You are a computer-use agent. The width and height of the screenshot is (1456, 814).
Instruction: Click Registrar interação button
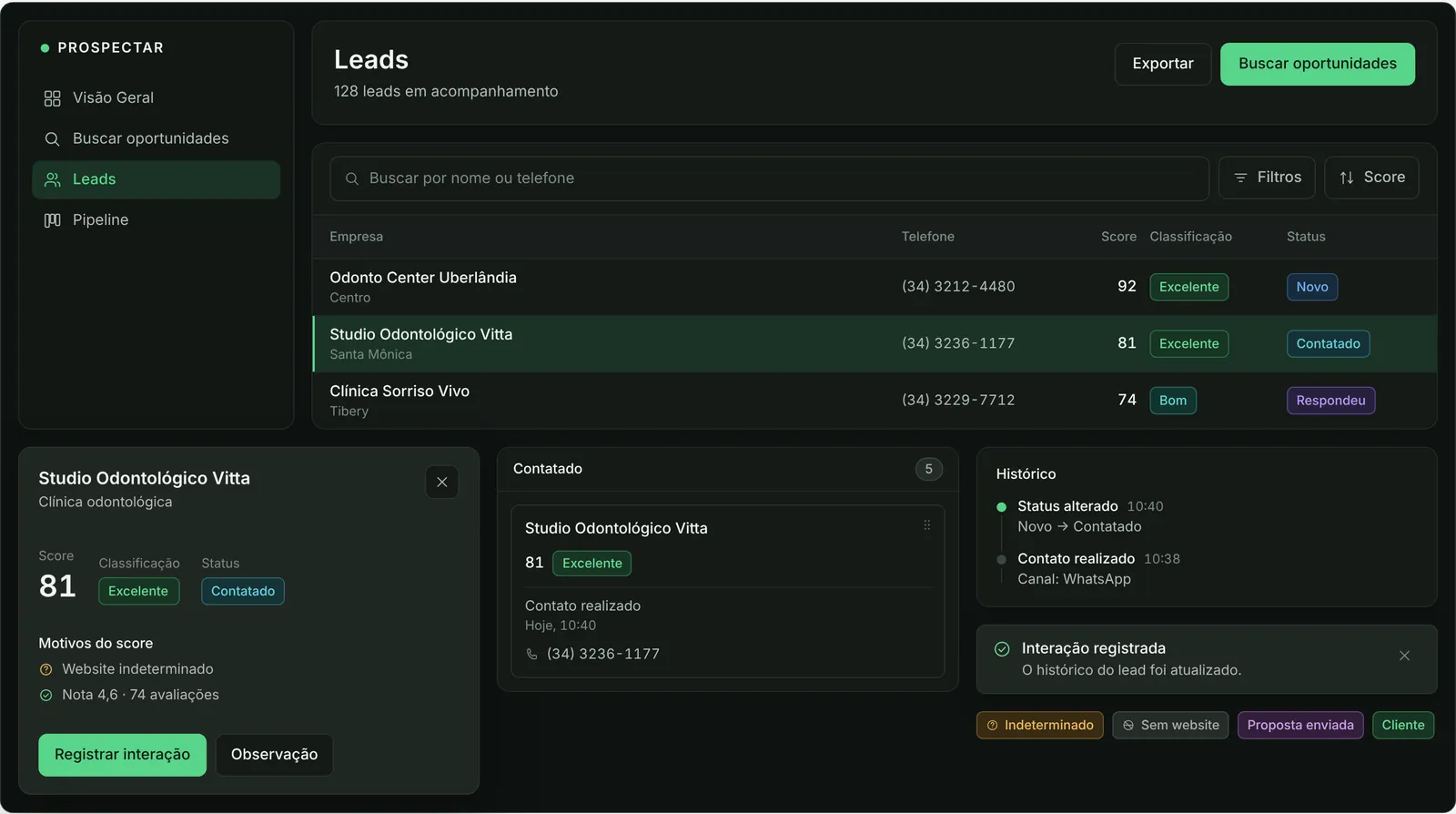point(122,755)
